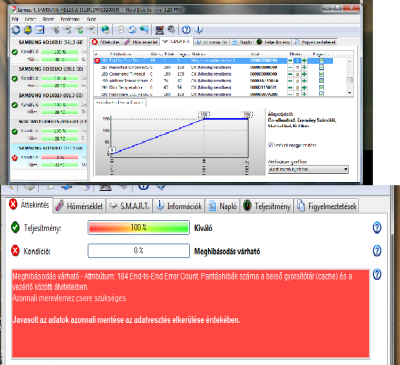This screenshot has height=365, width=400.
Task: Click the yellow alert bell toolbar icon
Action: click(28, 30)
